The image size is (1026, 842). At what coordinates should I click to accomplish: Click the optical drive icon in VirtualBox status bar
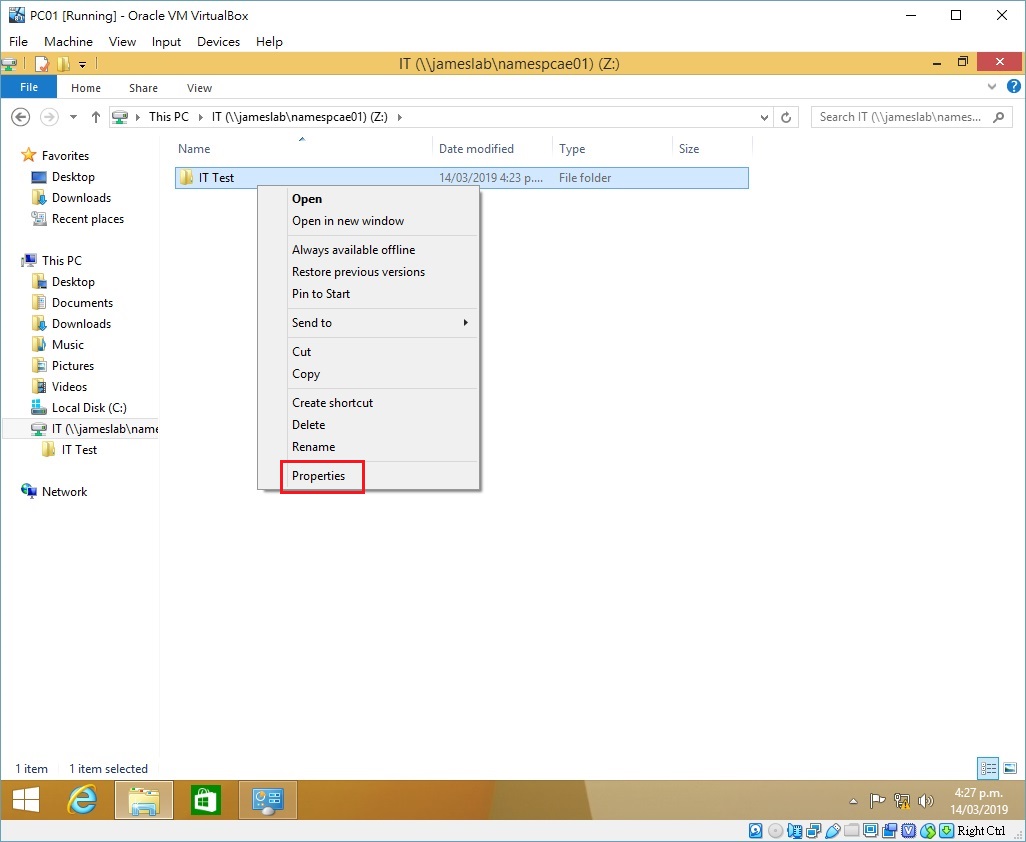pyautogui.click(x=776, y=830)
